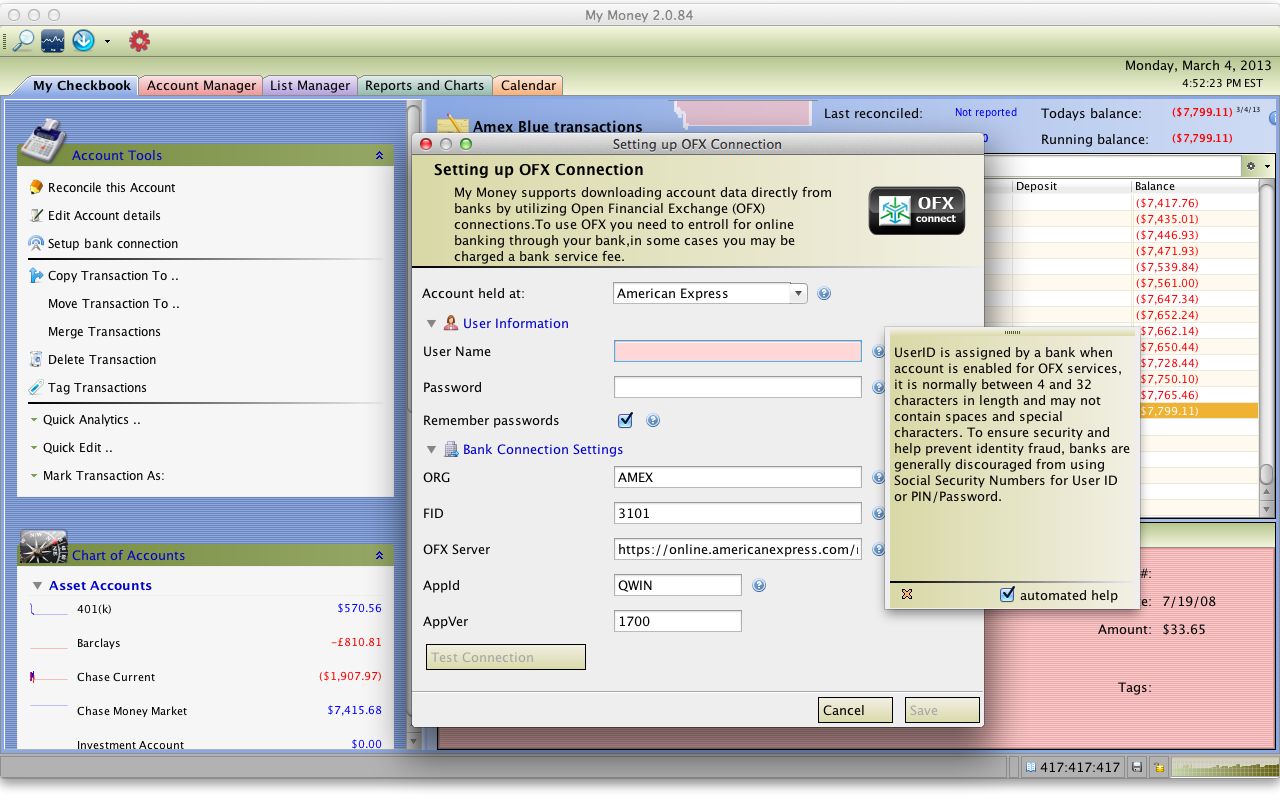This screenshot has height=800, width=1280.
Task: Open the Account held at dropdown
Action: (798, 294)
